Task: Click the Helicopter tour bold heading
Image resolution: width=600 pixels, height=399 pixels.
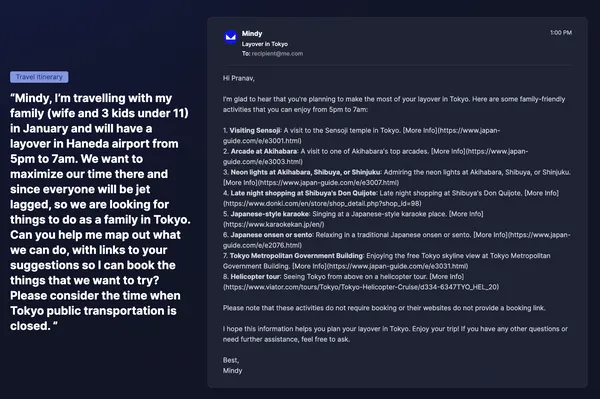Action: pos(255,277)
